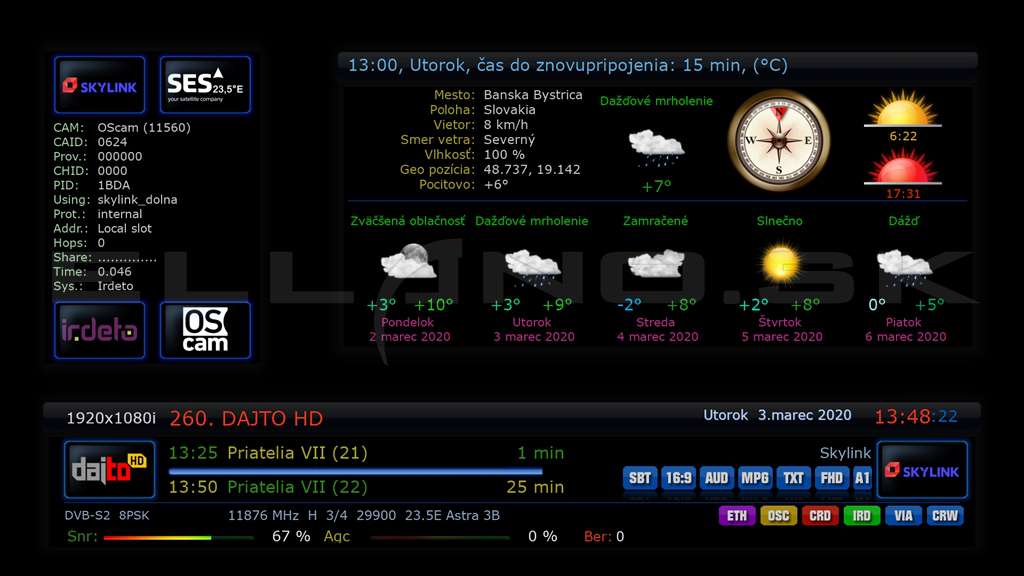Click Streda overcast cloud icon
This screenshot has width=1024, height=576.
[x=656, y=264]
